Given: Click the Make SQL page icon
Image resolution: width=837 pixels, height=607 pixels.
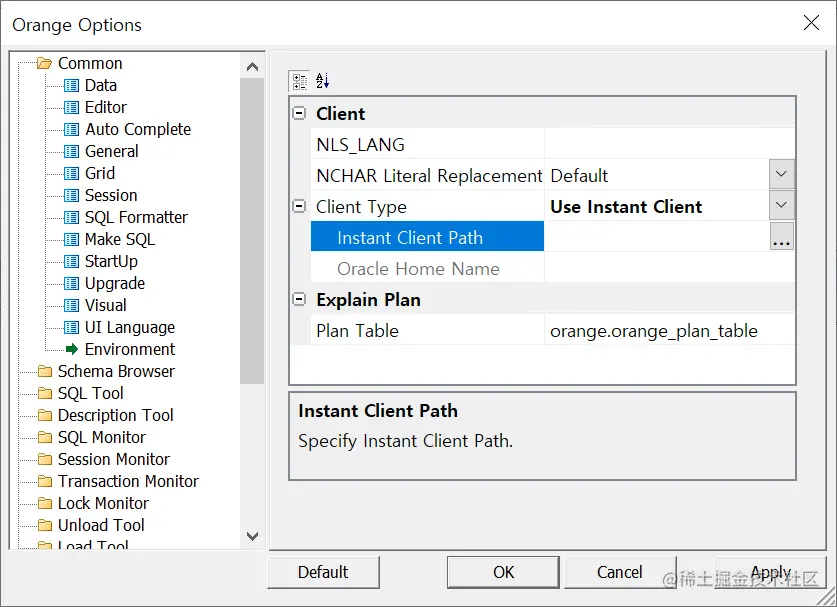Looking at the screenshot, I should (72, 239).
